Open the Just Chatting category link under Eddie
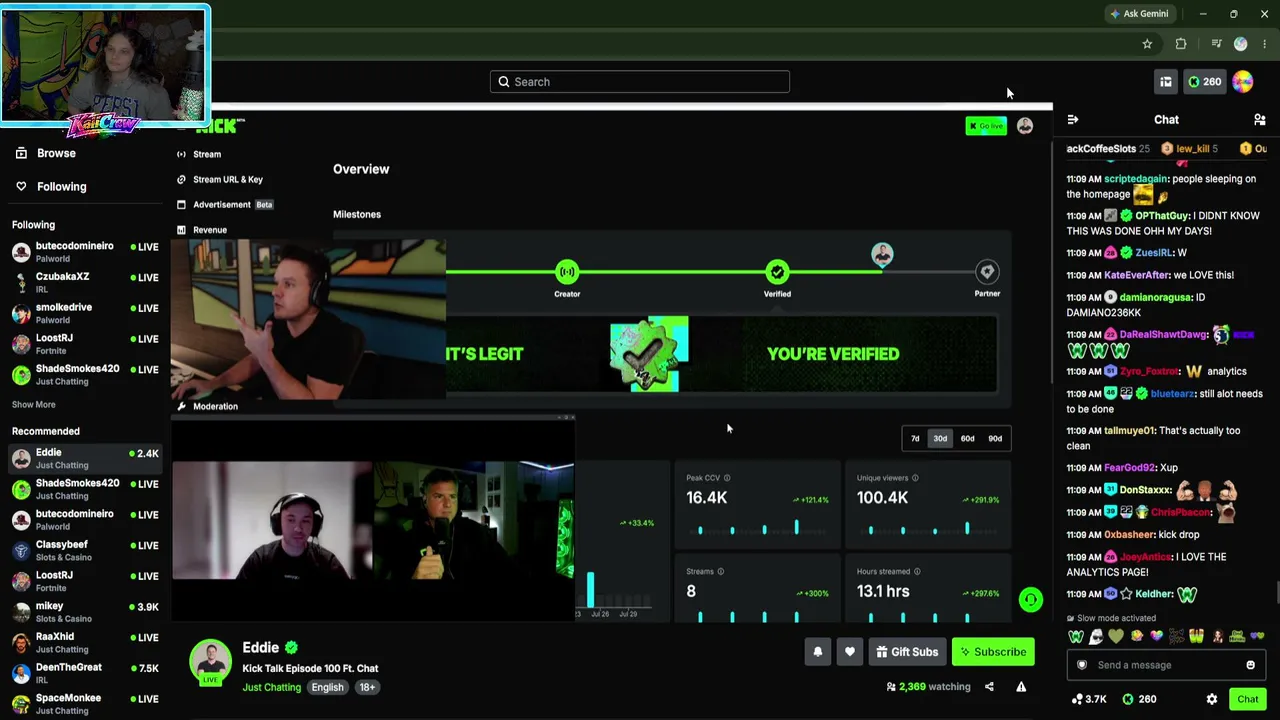 (x=271, y=687)
